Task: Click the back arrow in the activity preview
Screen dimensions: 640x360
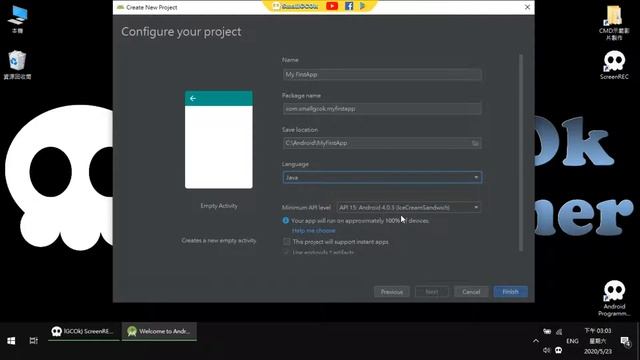Action: (193, 98)
